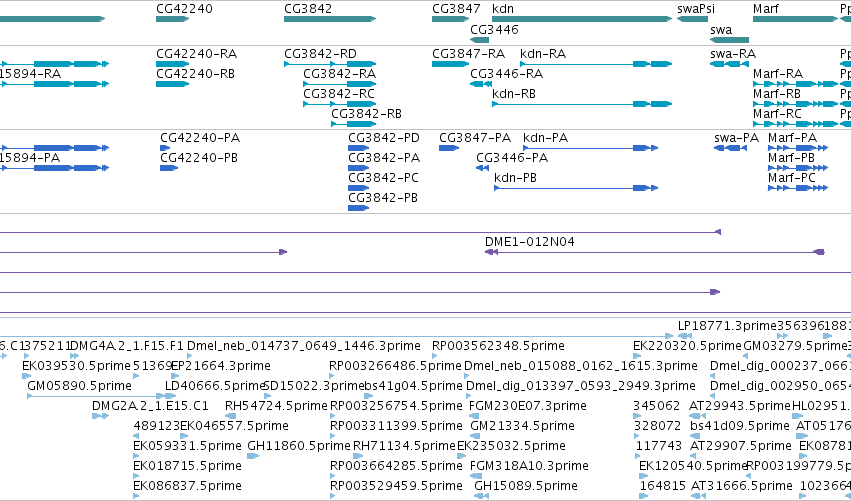Select the CG42240 gene label
The height and width of the screenshot is (501, 851).
[x=184, y=9]
